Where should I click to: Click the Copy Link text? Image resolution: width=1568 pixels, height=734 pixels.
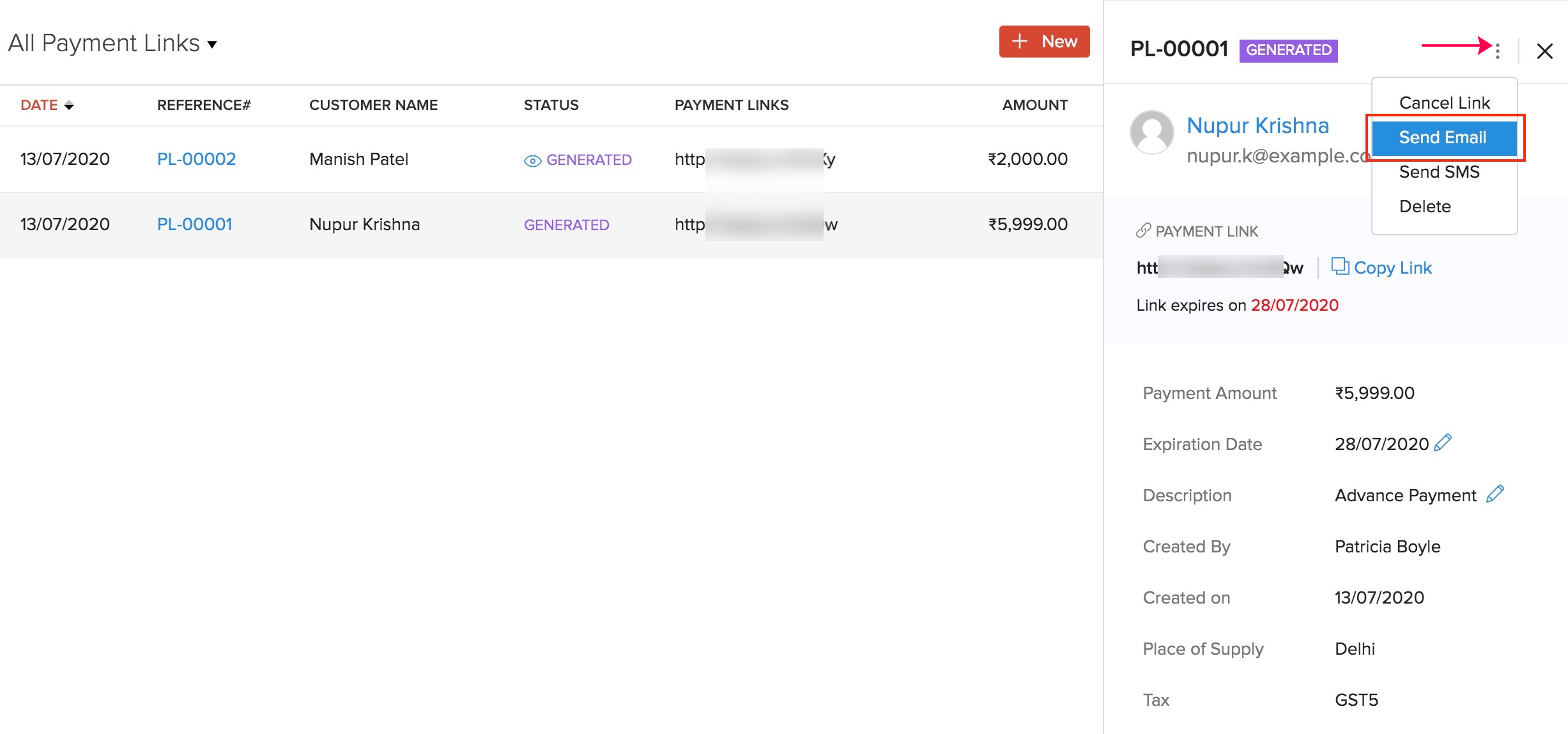[x=1392, y=268]
